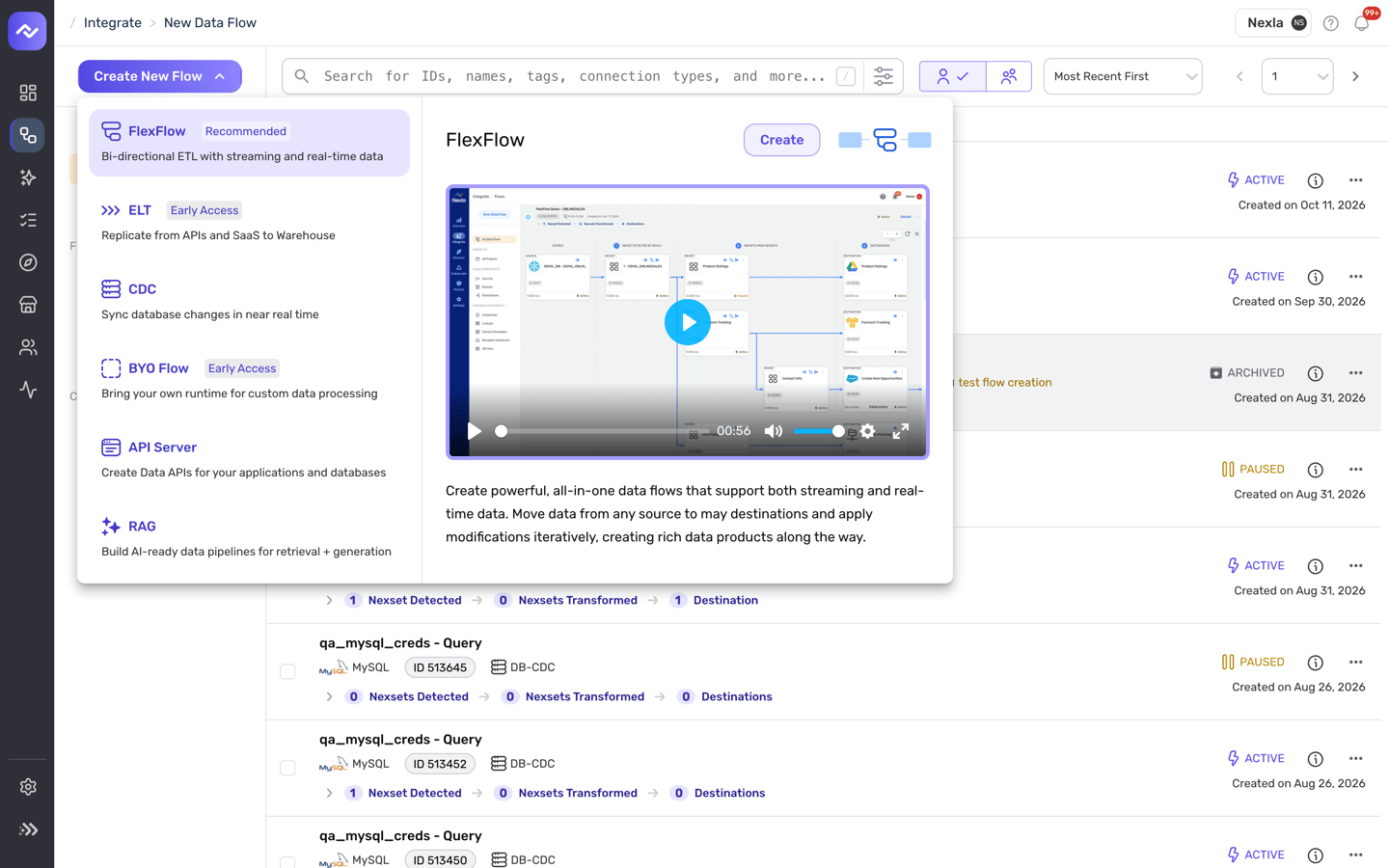Collapse the Create New Flow dropdown
Screen dimensions: 1389x868
coord(160,76)
